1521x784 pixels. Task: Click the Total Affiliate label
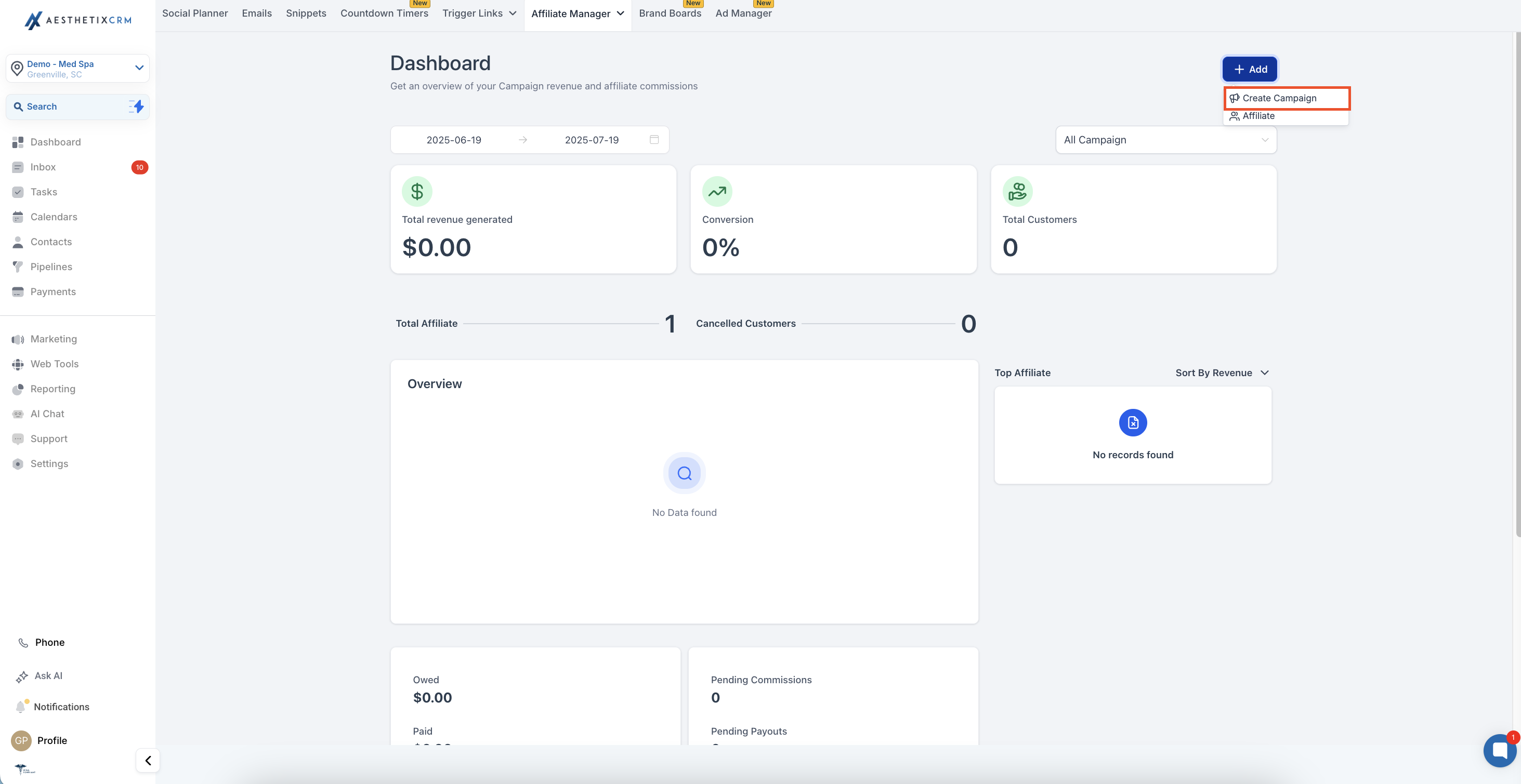(x=426, y=324)
